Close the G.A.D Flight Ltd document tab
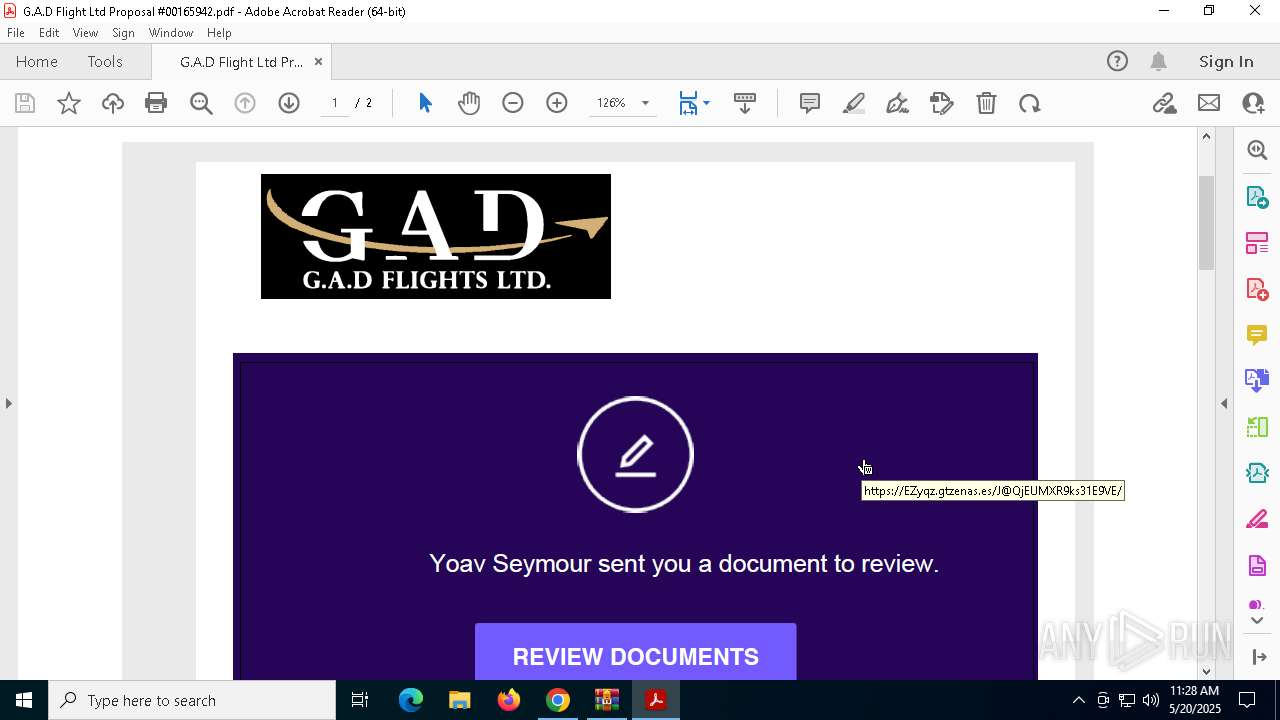The width and height of the screenshot is (1280, 720). tap(318, 62)
